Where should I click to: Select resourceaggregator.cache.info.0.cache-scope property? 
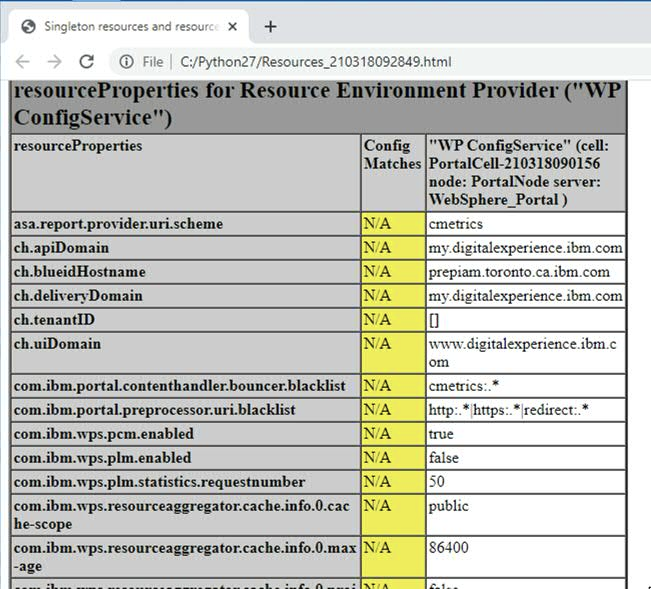181,515
